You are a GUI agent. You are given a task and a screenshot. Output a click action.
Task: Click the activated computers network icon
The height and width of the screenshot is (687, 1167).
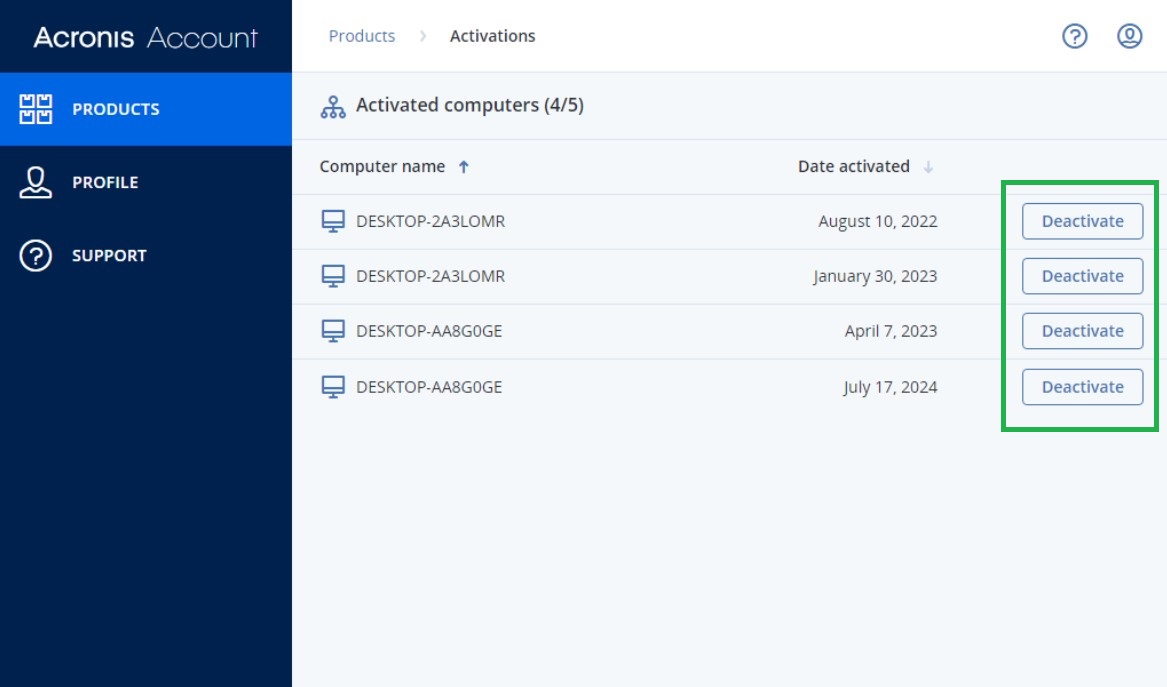pos(332,103)
